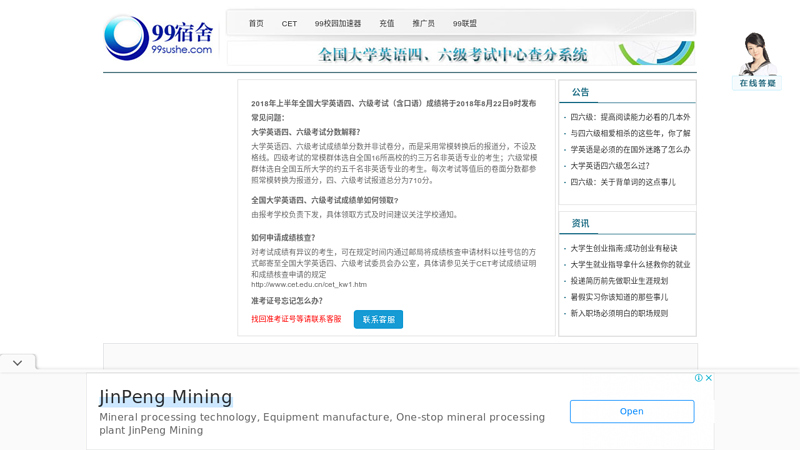Click the heading 如何申请成绩核查?
This screenshot has height=450, width=800.
coord(283,238)
